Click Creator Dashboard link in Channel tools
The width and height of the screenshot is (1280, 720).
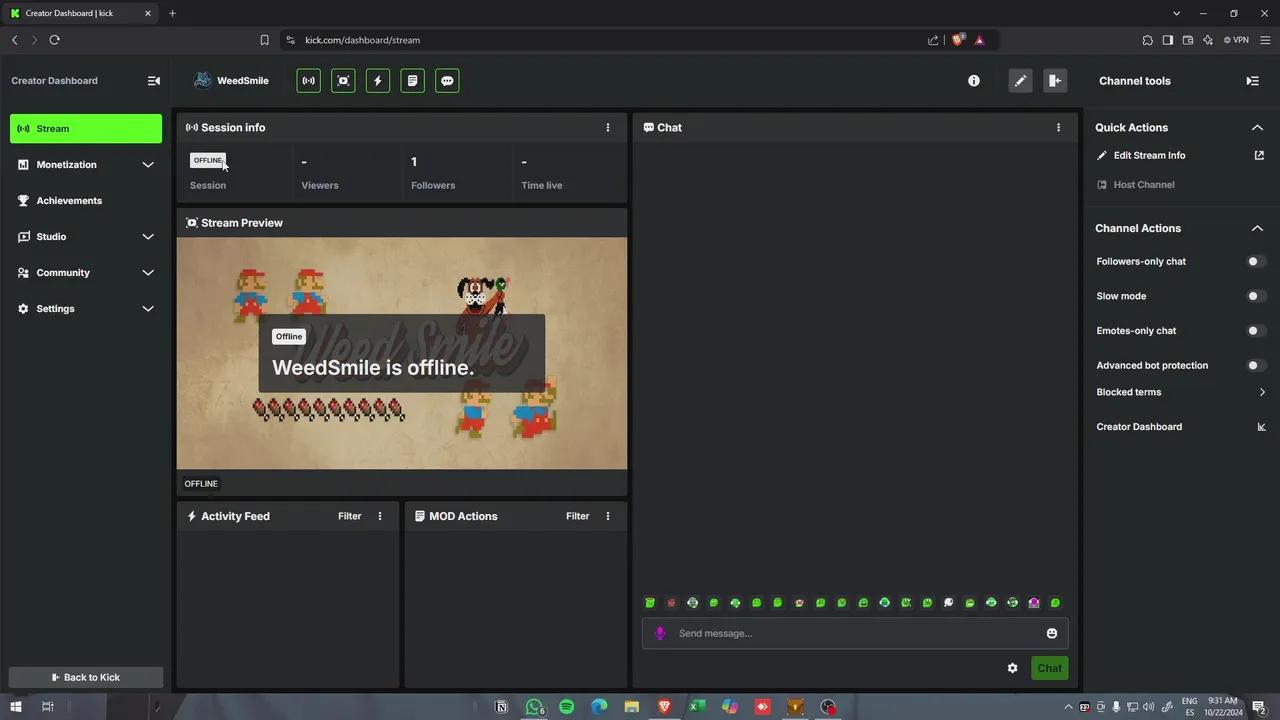coord(1139,427)
